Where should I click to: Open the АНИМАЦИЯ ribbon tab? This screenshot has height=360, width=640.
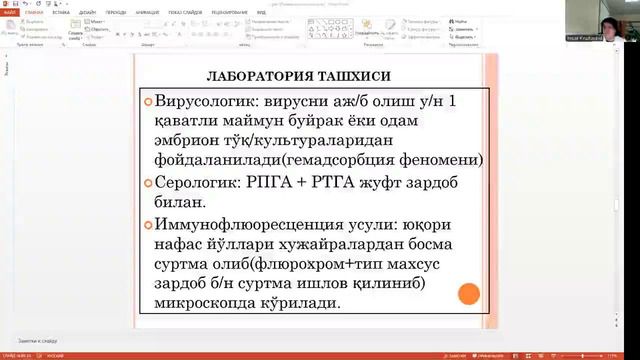[147, 13]
